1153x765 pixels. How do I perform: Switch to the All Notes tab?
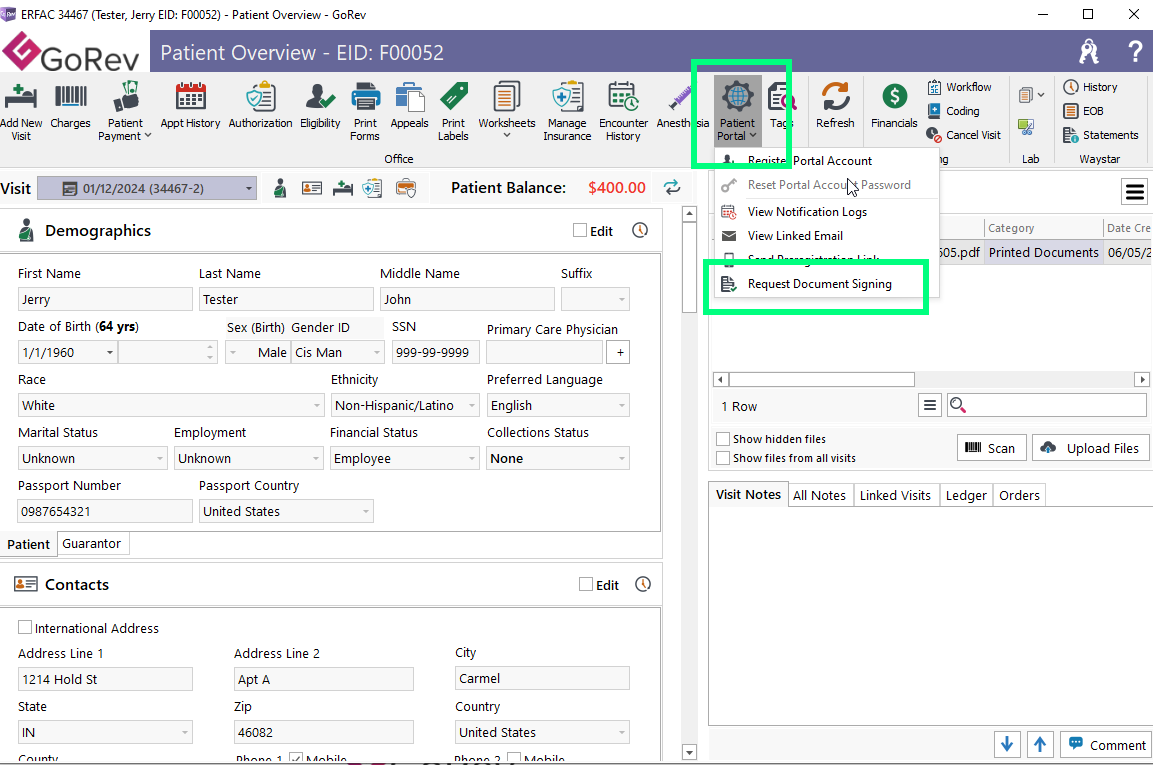819,495
